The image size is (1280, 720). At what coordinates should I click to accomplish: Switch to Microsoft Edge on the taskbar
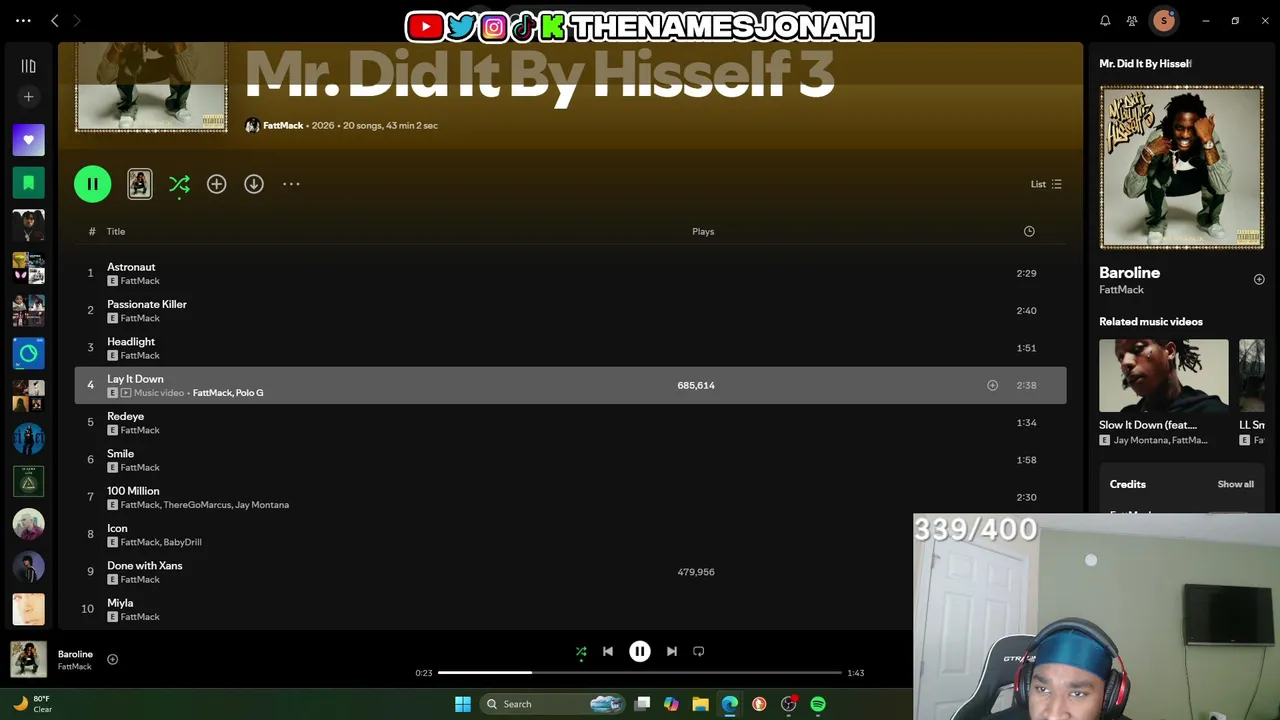pyautogui.click(x=730, y=704)
